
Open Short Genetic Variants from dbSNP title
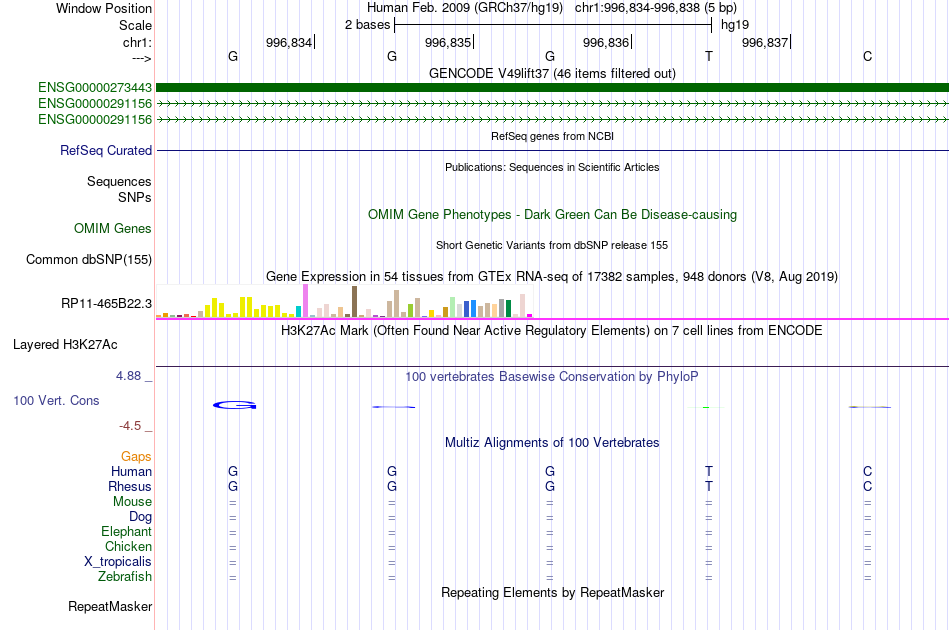tap(552, 245)
